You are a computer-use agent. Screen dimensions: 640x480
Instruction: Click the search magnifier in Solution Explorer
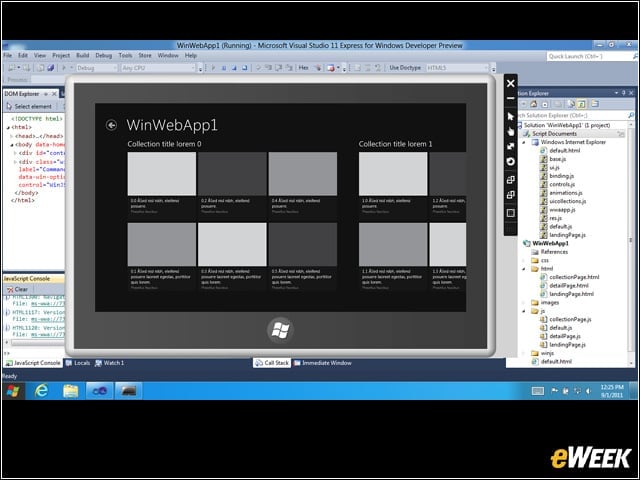click(x=631, y=116)
